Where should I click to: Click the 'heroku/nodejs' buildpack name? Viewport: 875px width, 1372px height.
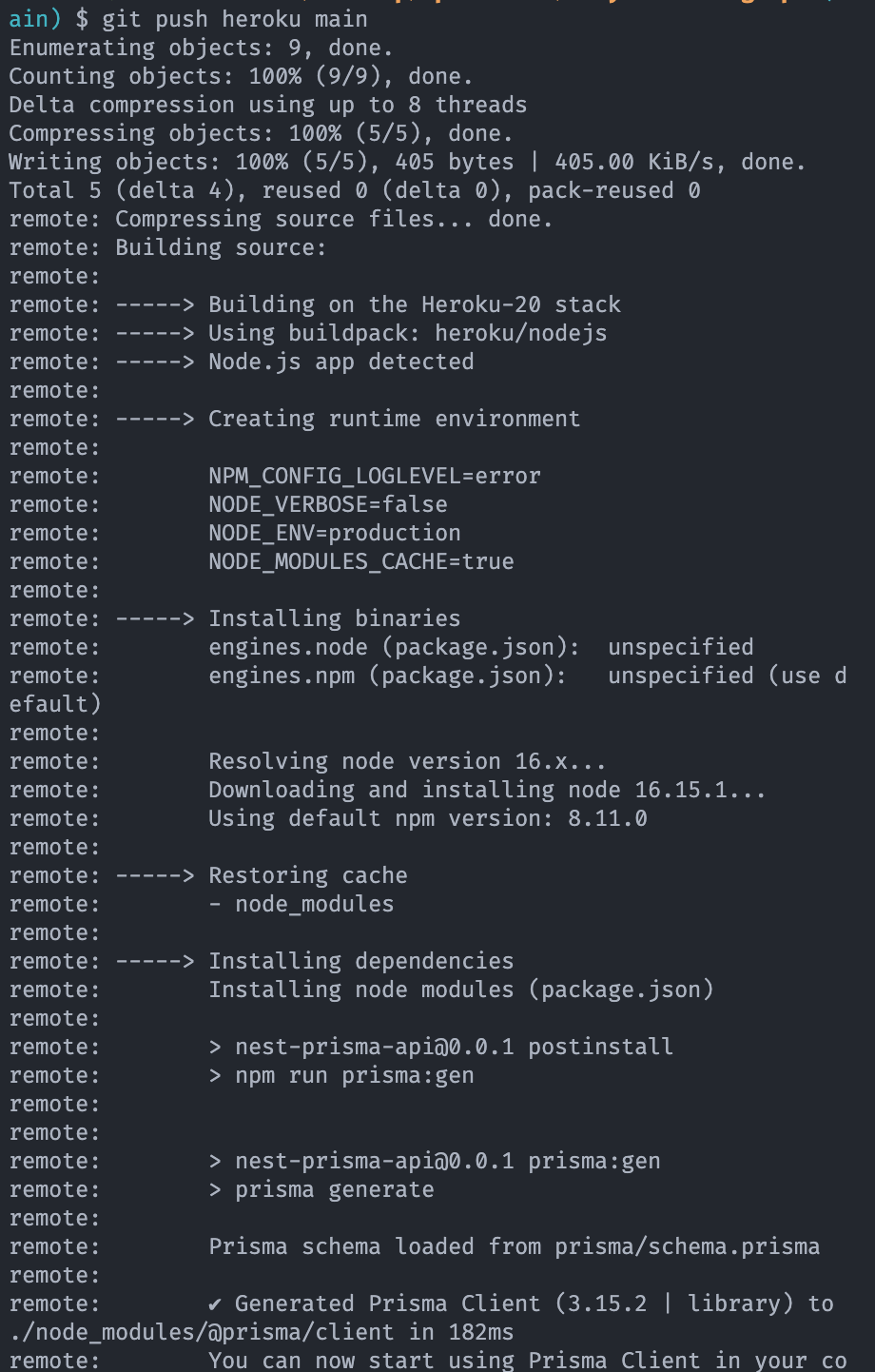(520, 333)
